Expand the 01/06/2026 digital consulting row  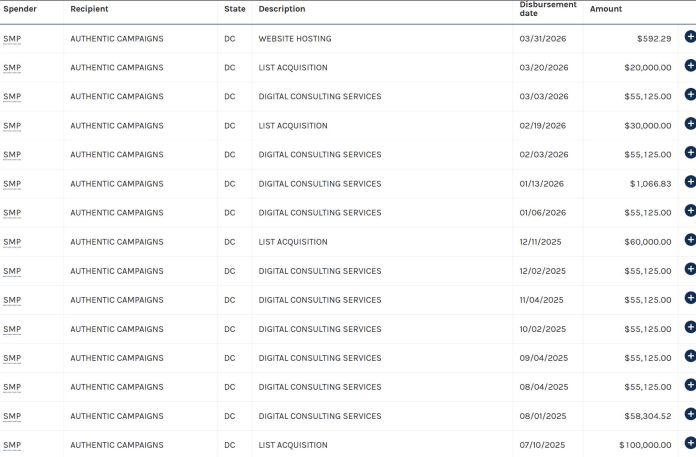[690, 210]
